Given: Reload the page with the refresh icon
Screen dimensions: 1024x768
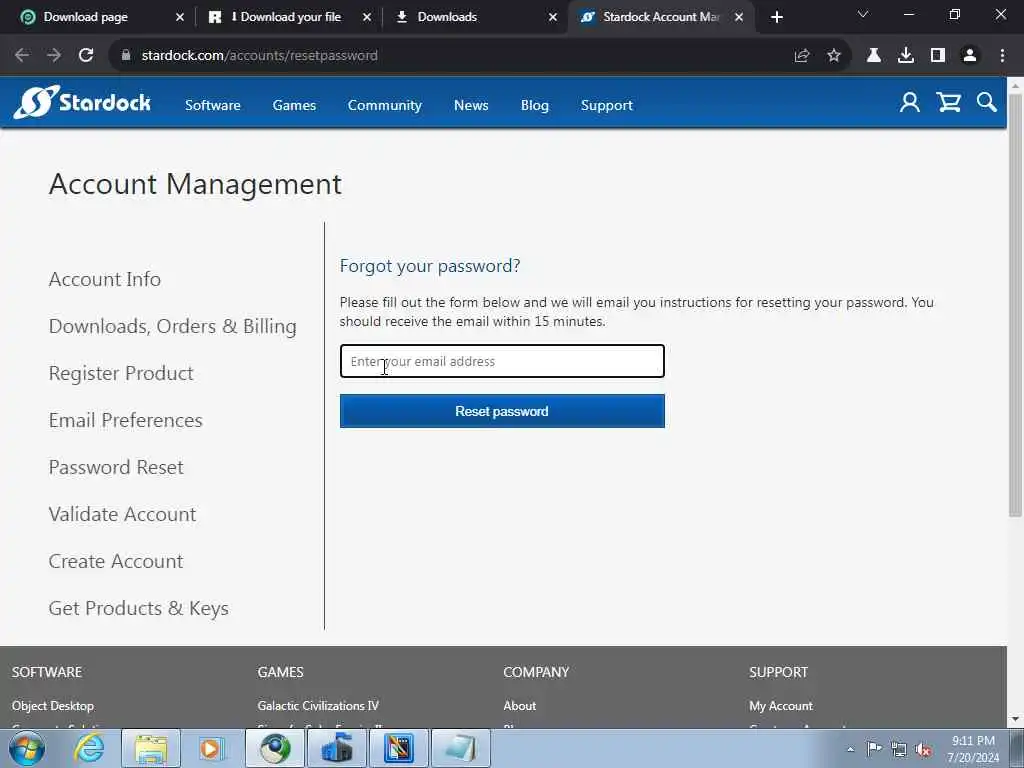Looking at the screenshot, I should point(86,56).
